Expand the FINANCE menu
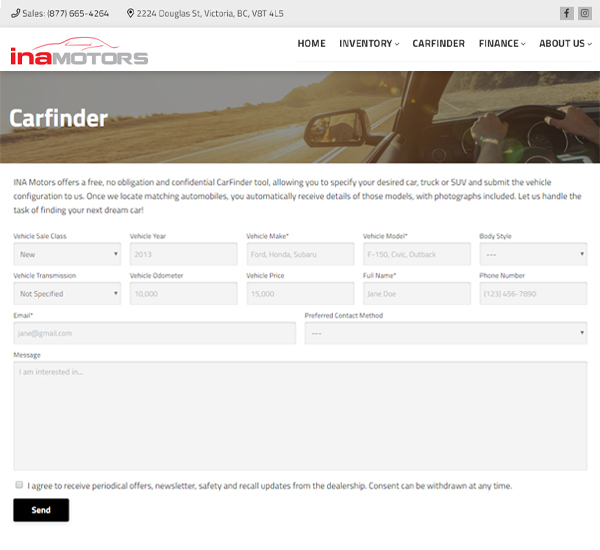The height and width of the screenshot is (550, 600). coord(502,44)
